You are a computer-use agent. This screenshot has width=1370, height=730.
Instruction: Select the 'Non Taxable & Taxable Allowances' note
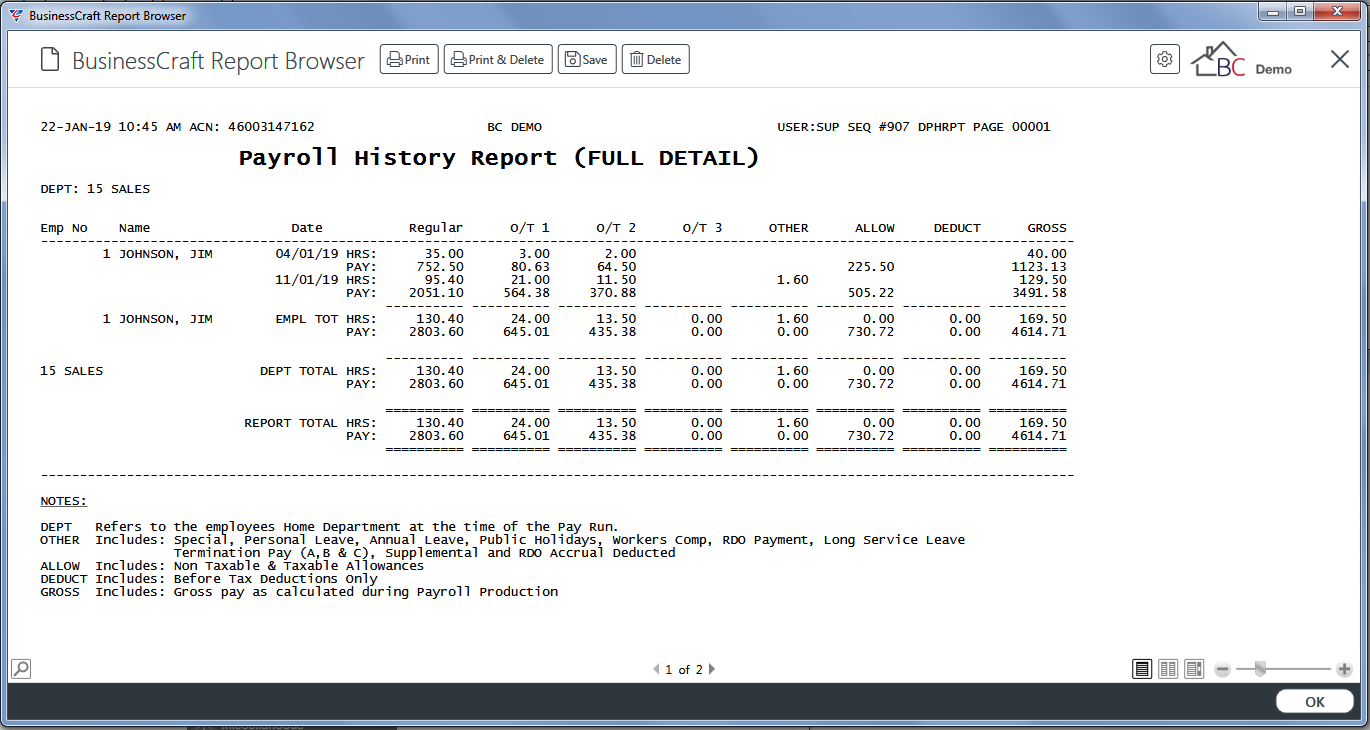pos(299,566)
